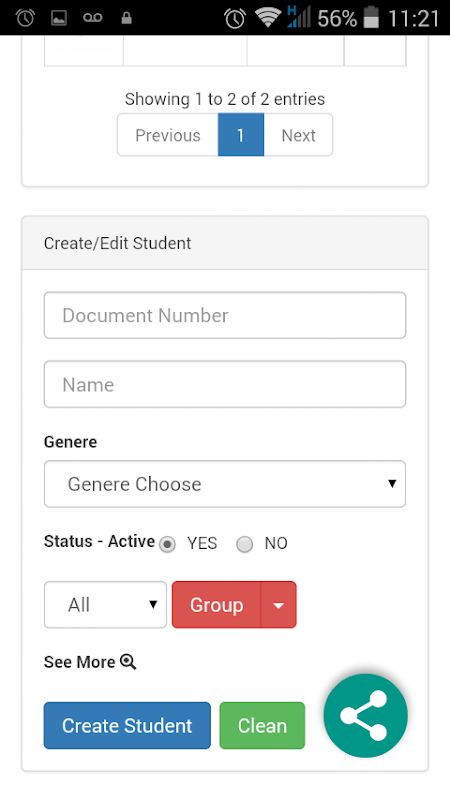The width and height of the screenshot is (450, 800).
Task: Go to Previous page of entries
Action: (x=167, y=135)
